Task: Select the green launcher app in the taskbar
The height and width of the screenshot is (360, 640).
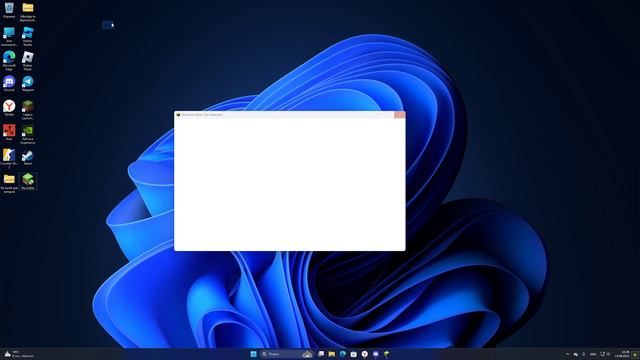Action: point(387,354)
